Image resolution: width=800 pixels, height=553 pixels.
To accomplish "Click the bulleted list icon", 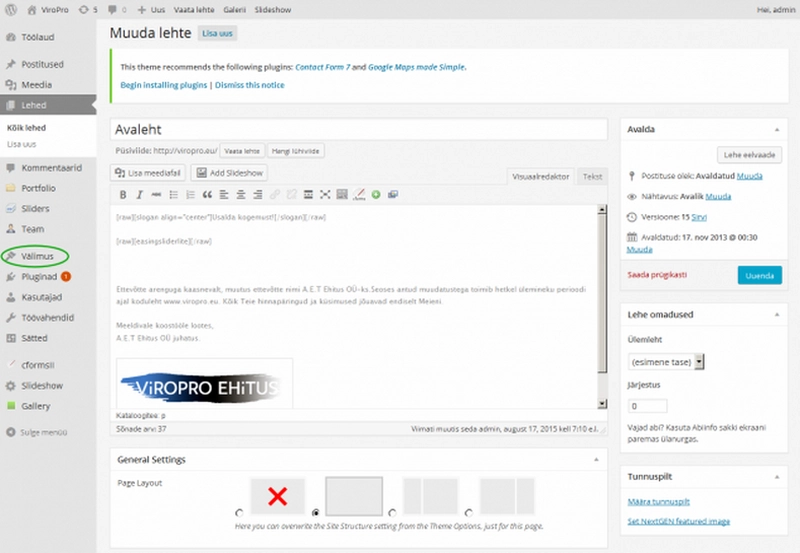I will (174, 195).
